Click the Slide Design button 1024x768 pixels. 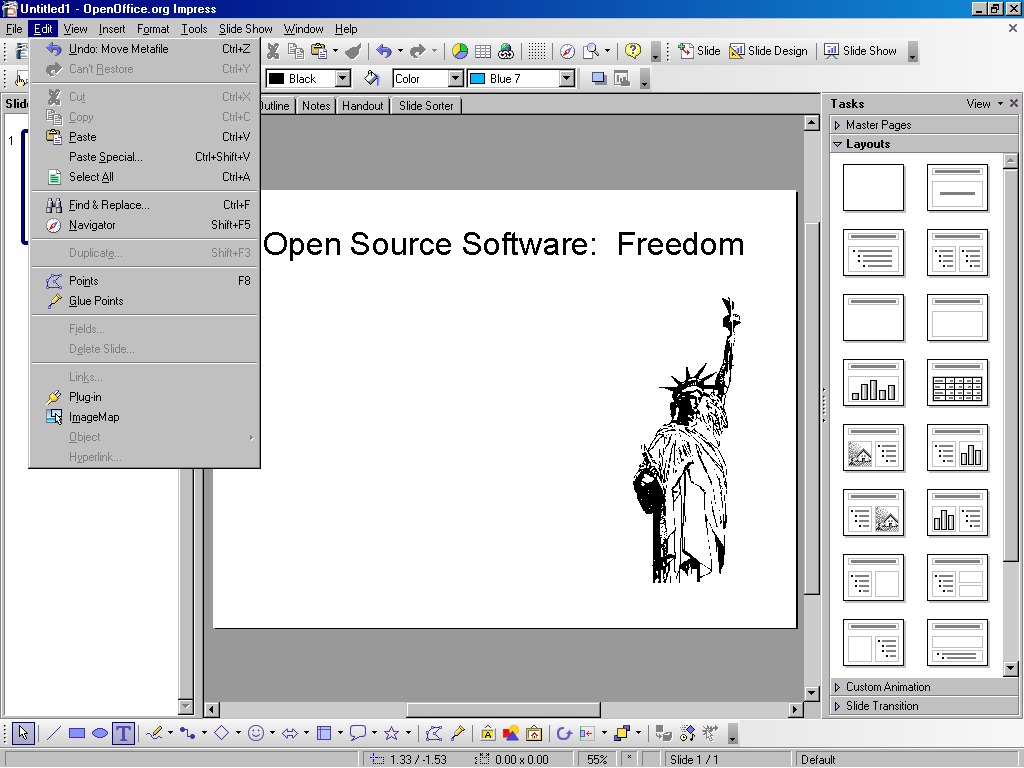(x=768, y=51)
